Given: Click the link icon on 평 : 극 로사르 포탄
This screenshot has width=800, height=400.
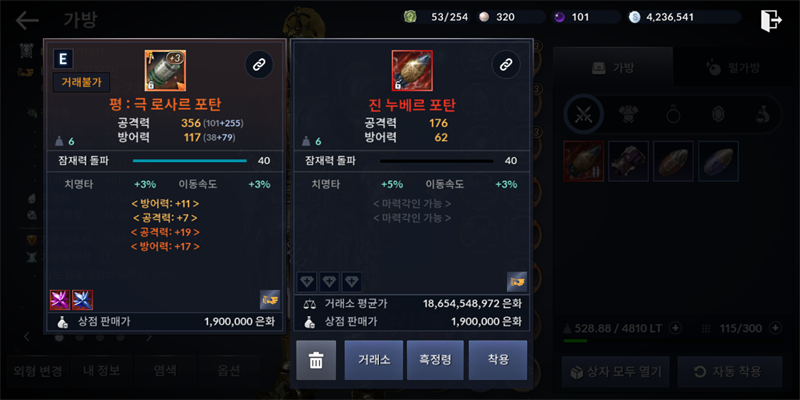Looking at the screenshot, I should 259,64.
